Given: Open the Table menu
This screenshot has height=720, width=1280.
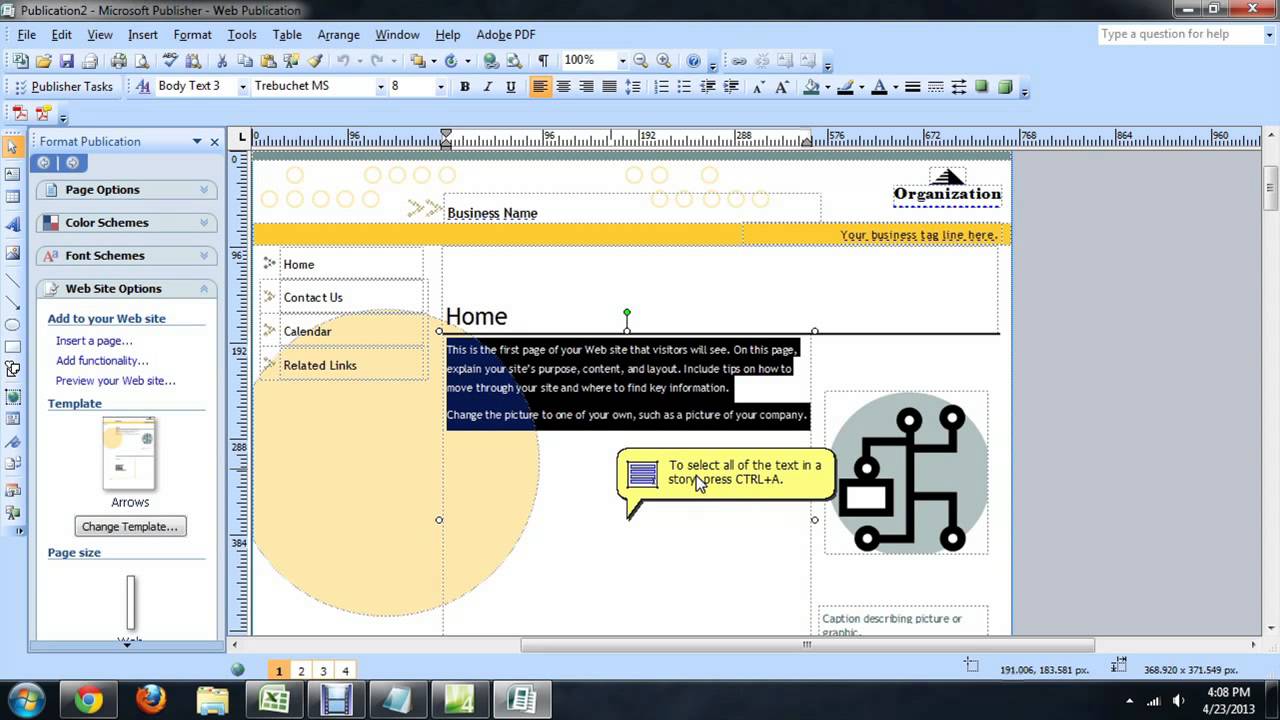Looking at the screenshot, I should (x=287, y=35).
